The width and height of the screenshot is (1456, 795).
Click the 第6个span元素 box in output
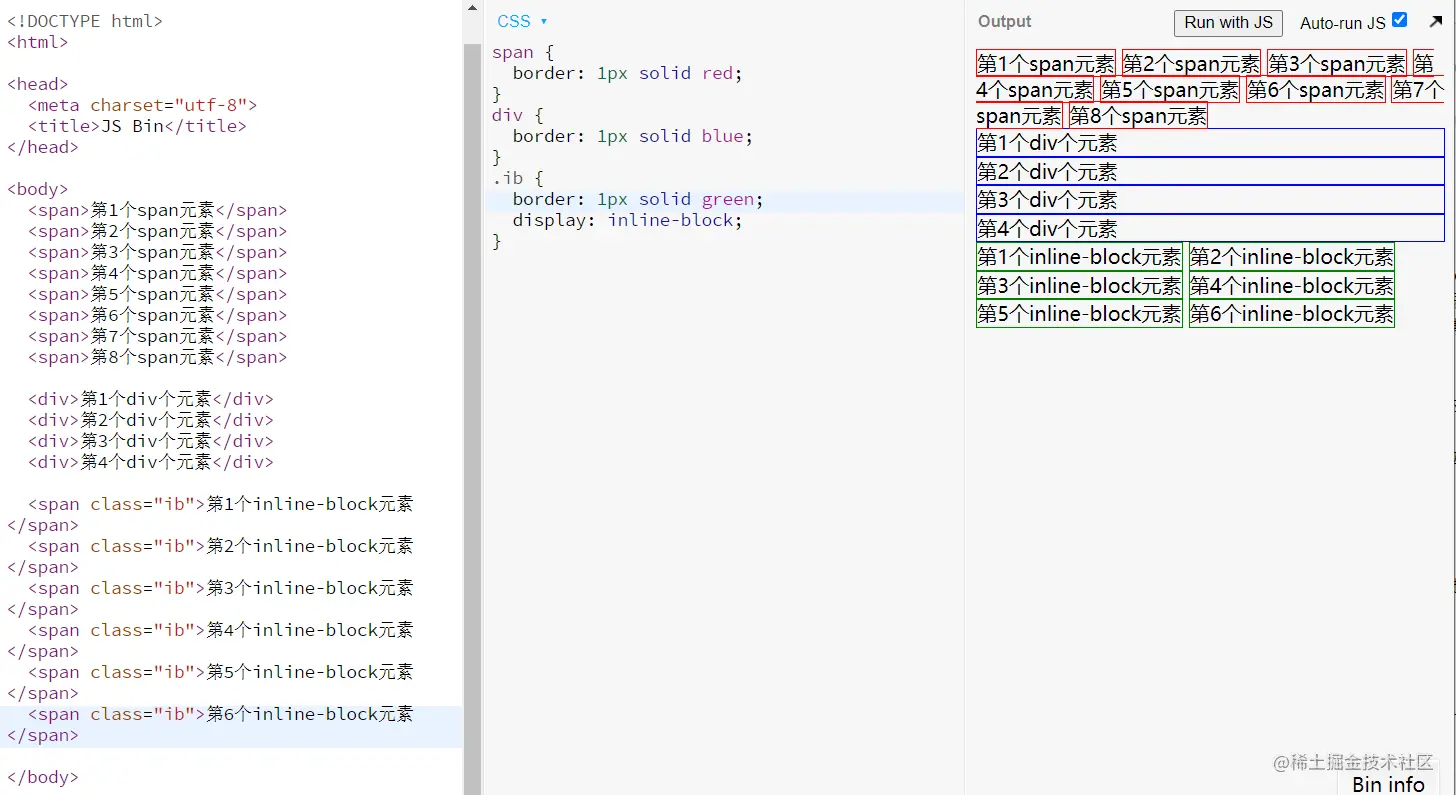pyautogui.click(x=1316, y=90)
